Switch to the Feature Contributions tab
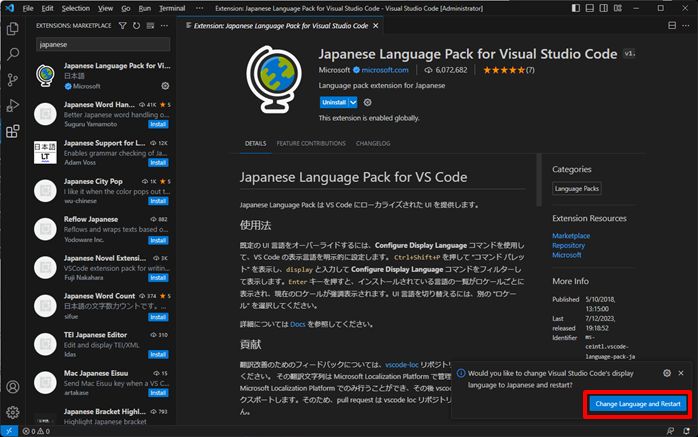Screen dimensions: 698x437 (311, 143)
